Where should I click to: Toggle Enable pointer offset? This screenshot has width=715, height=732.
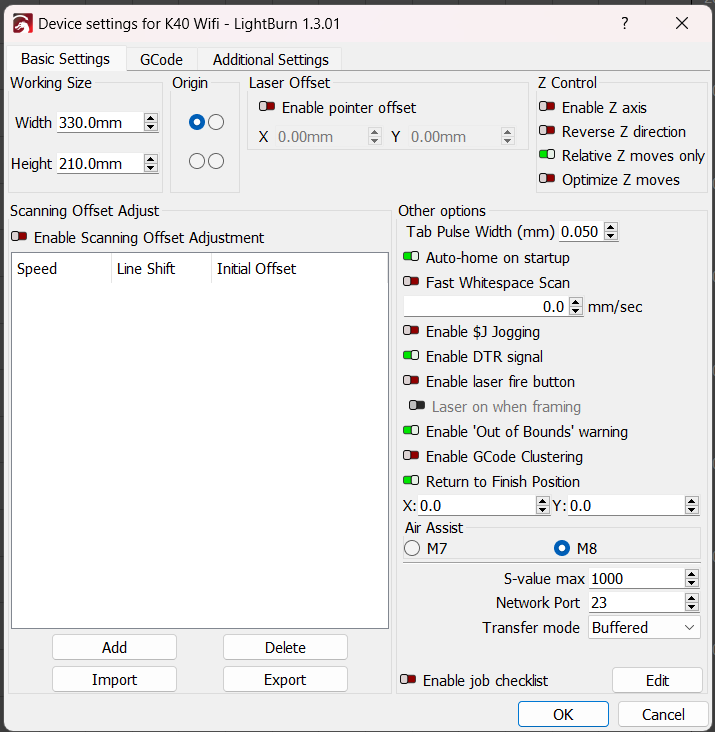(267, 107)
